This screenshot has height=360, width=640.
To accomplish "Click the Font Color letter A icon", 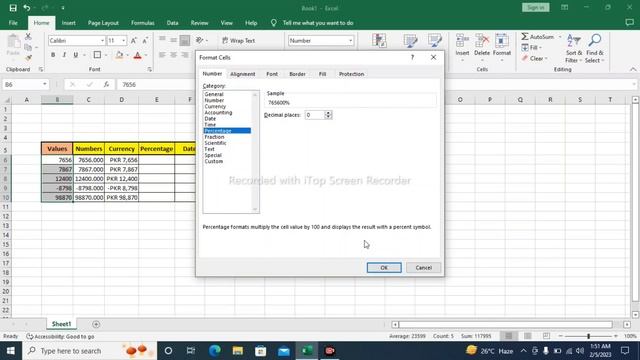I will 138,55.
